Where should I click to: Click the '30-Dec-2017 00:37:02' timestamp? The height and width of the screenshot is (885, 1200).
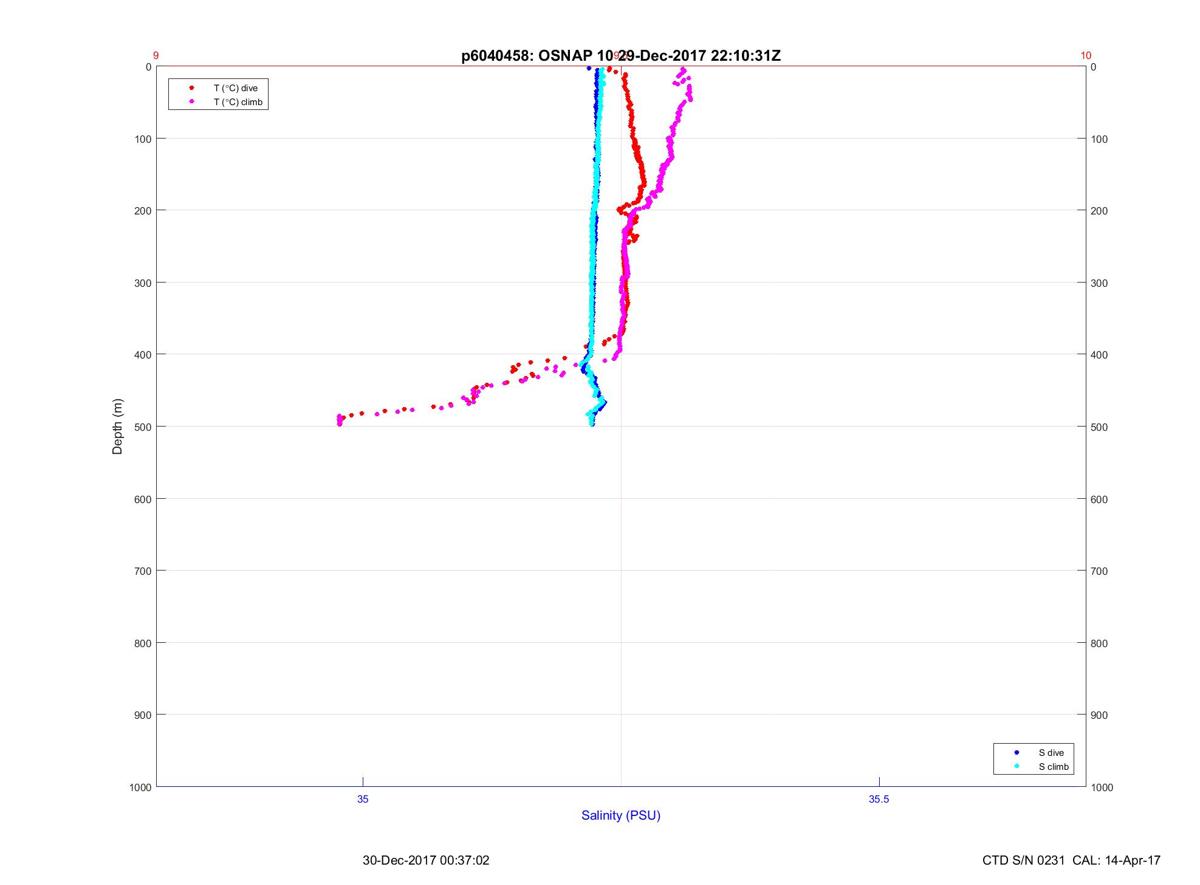pyautogui.click(x=426, y=860)
